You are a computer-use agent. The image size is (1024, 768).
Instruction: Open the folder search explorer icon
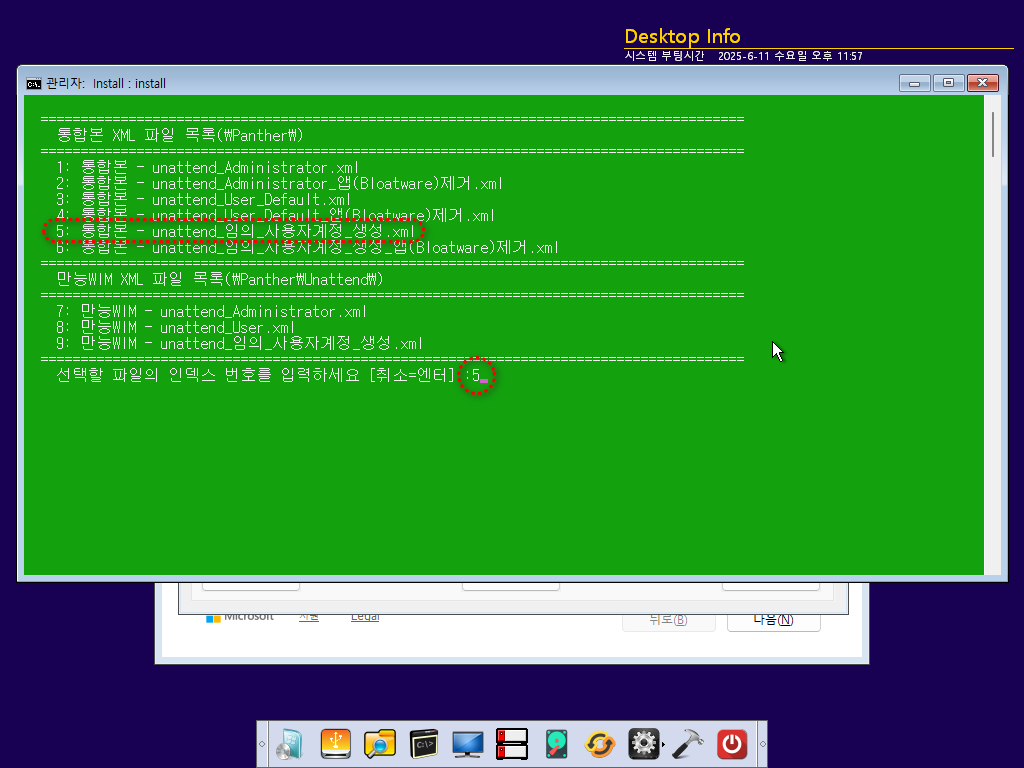pos(379,744)
